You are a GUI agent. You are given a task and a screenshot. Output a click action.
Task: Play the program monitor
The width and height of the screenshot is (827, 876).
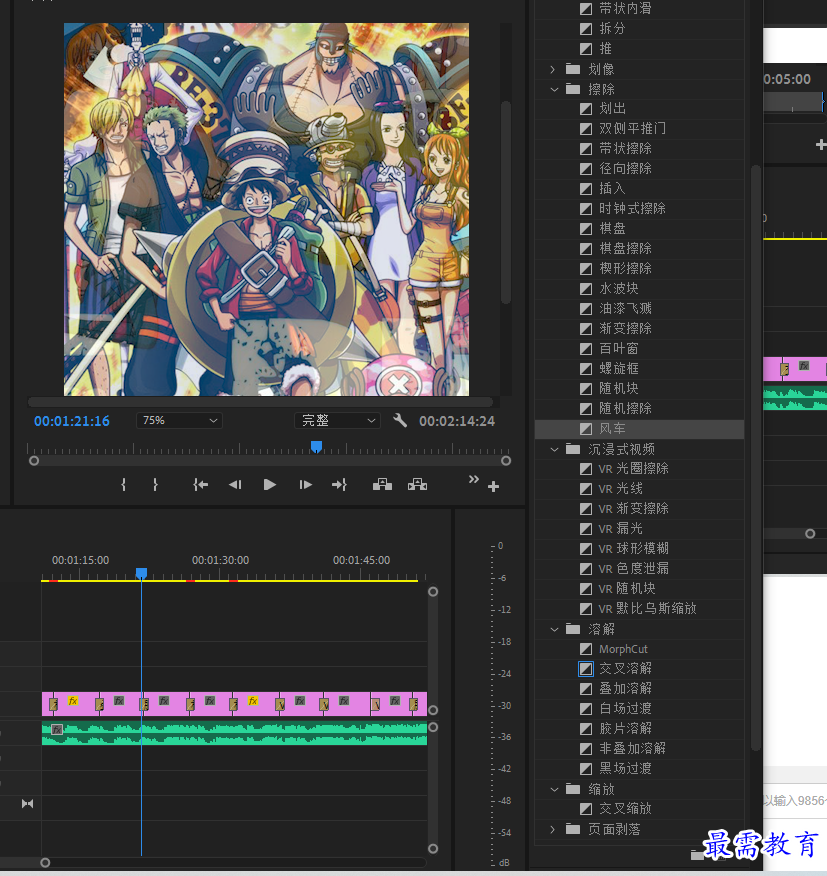click(x=269, y=484)
